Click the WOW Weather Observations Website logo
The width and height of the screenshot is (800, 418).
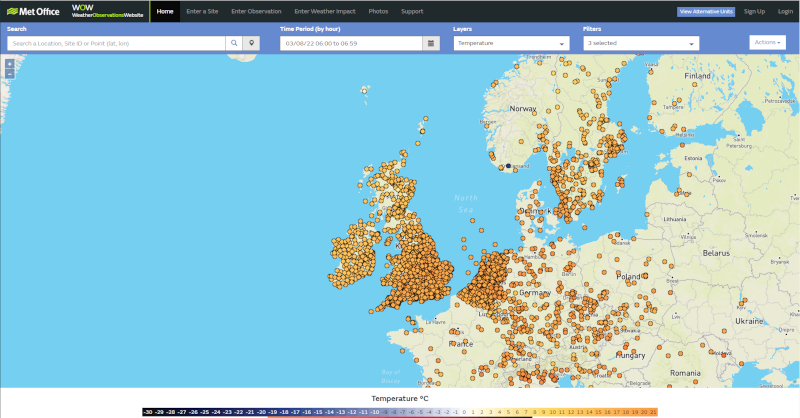tap(107, 11)
